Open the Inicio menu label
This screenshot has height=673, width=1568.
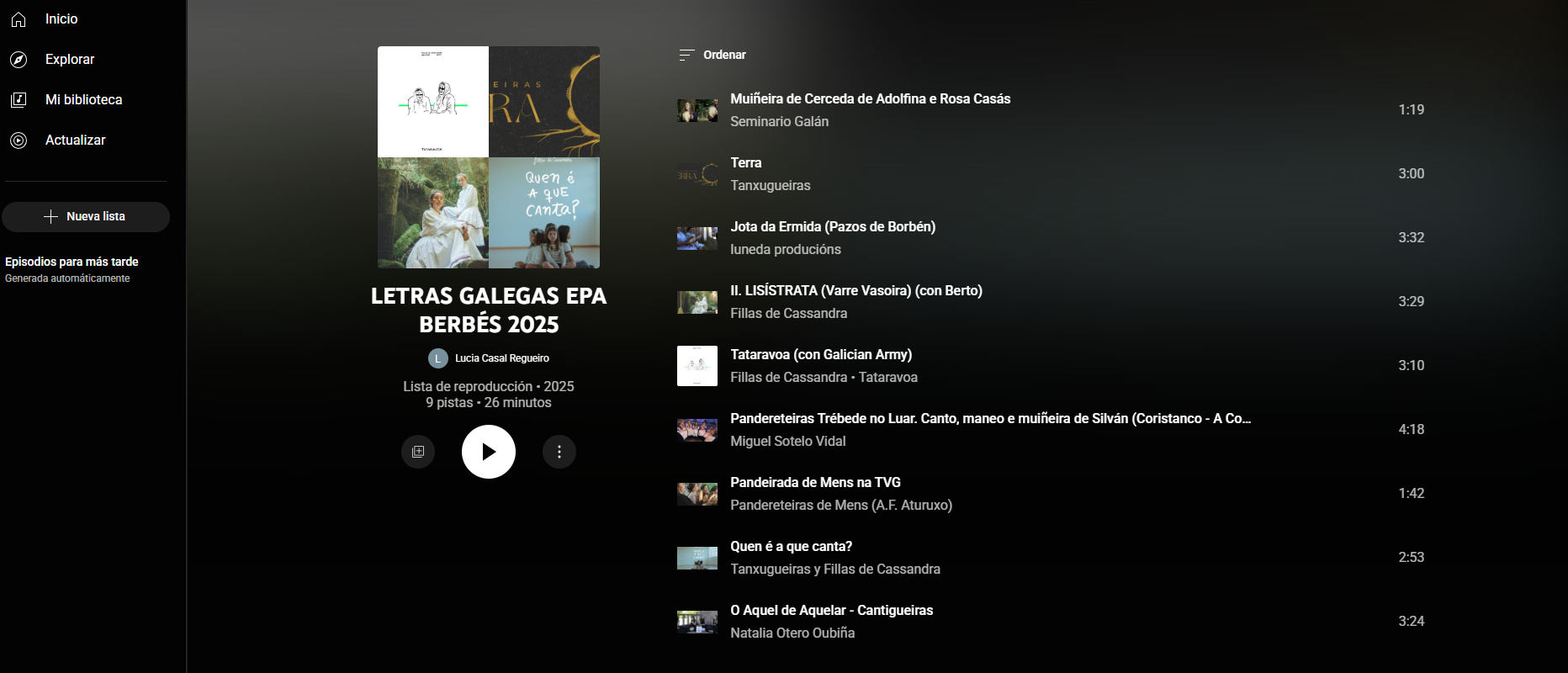click(x=61, y=19)
